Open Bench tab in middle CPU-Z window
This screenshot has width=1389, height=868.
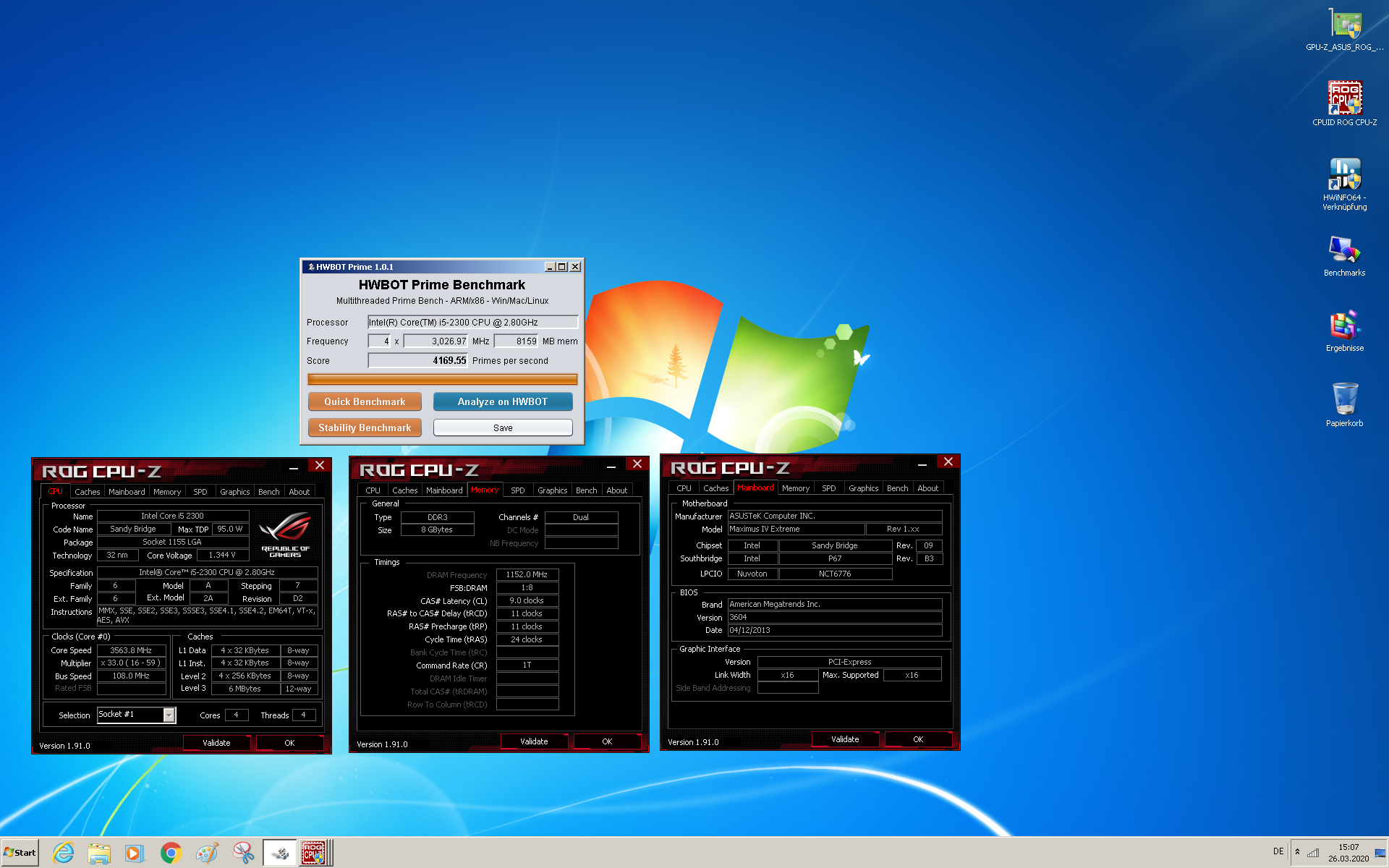pyautogui.click(x=587, y=490)
